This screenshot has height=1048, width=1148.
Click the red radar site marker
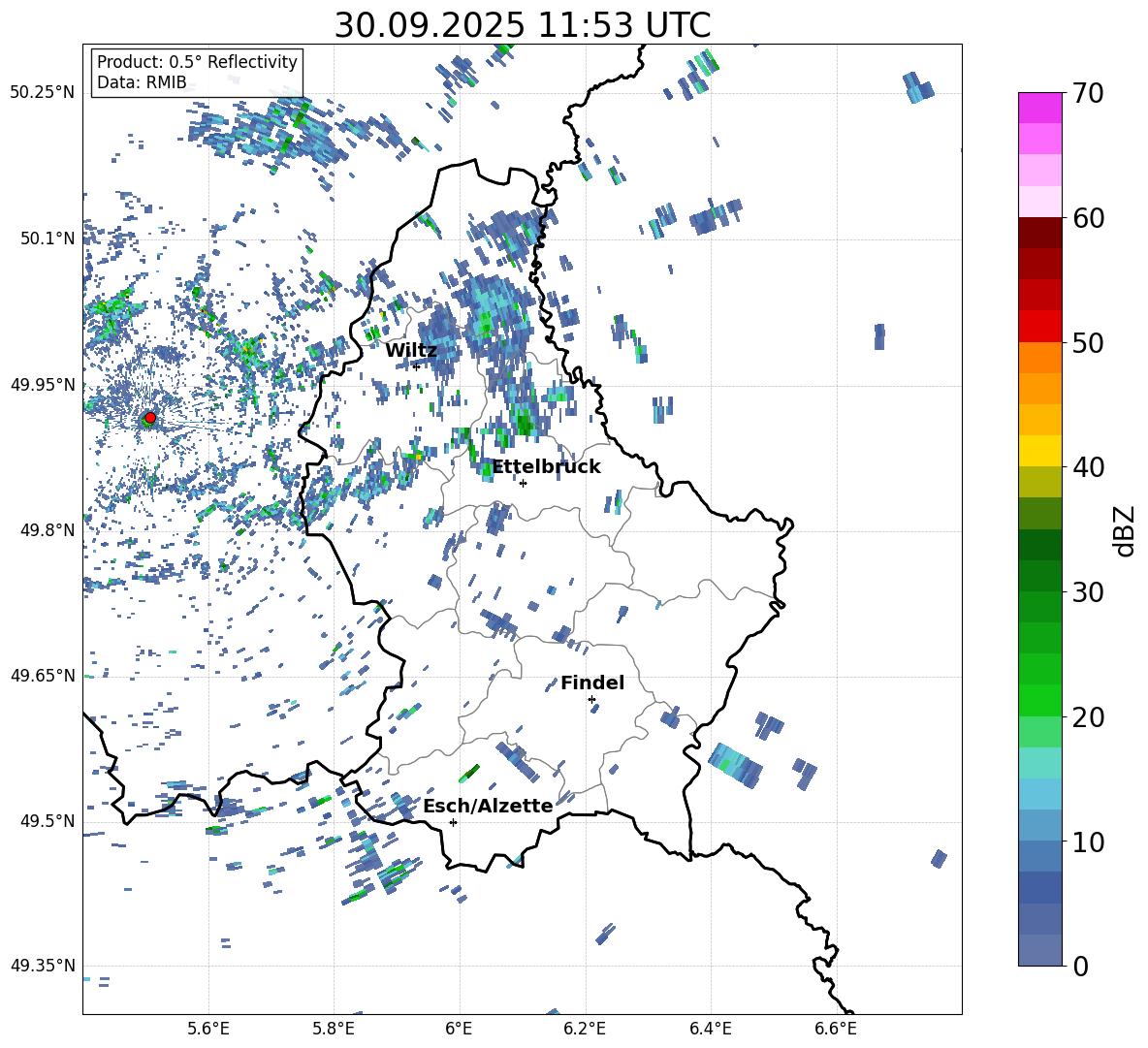pos(149,418)
